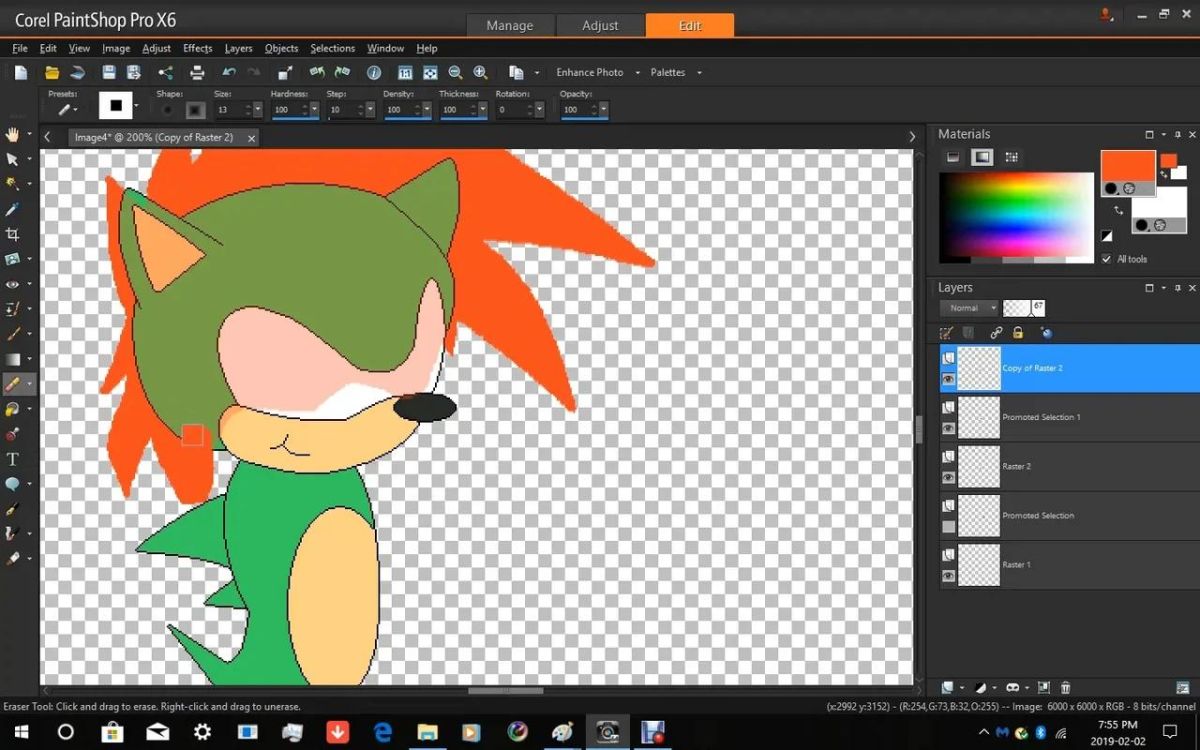This screenshot has width=1200, height=750.
Task: Open the Effects menu
Action: click(x=197, y=48)
